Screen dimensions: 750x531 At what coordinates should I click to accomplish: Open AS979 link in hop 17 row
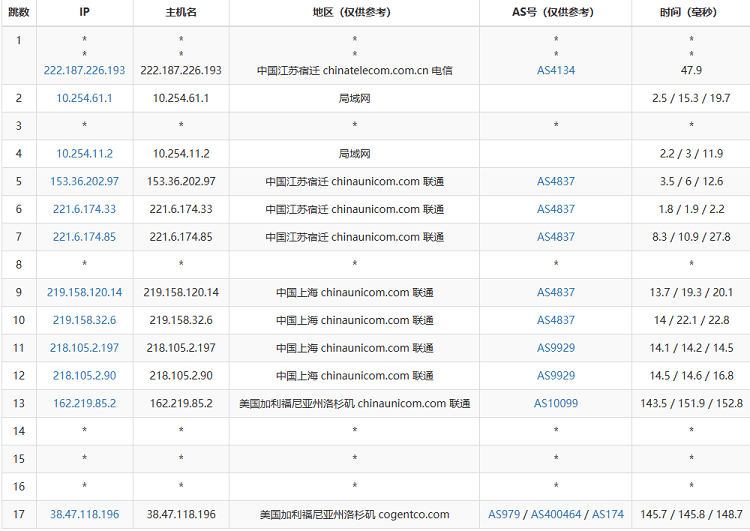click(504, 514)
